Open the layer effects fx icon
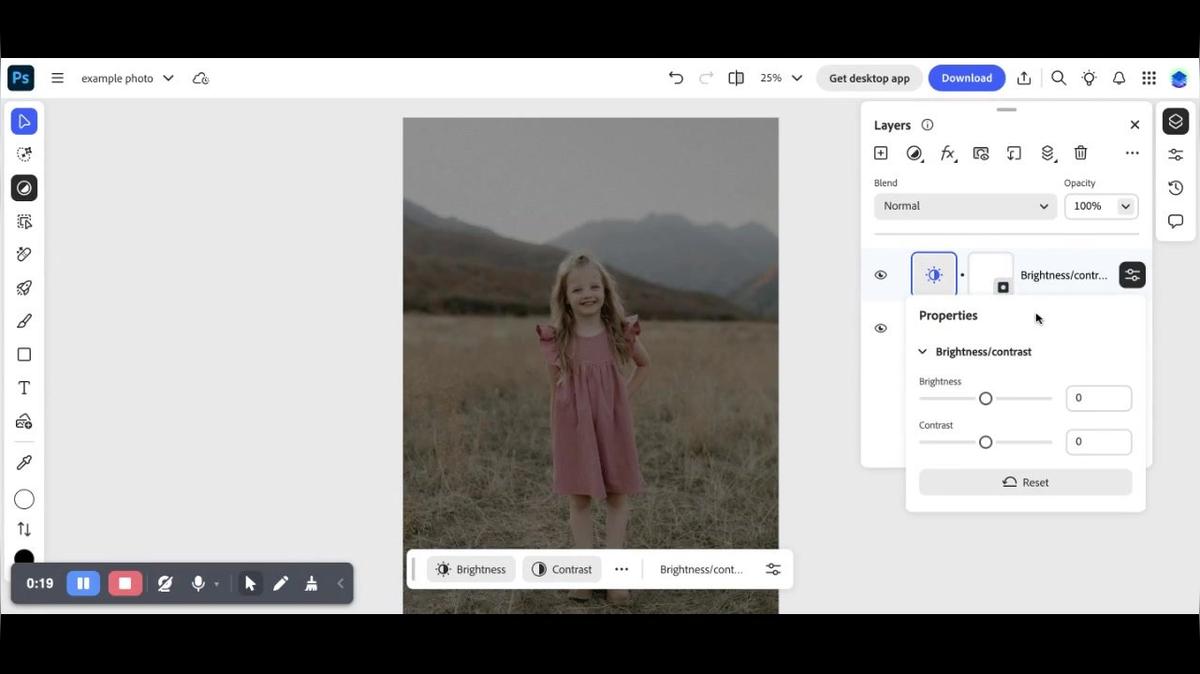 [x=947, y=153]
